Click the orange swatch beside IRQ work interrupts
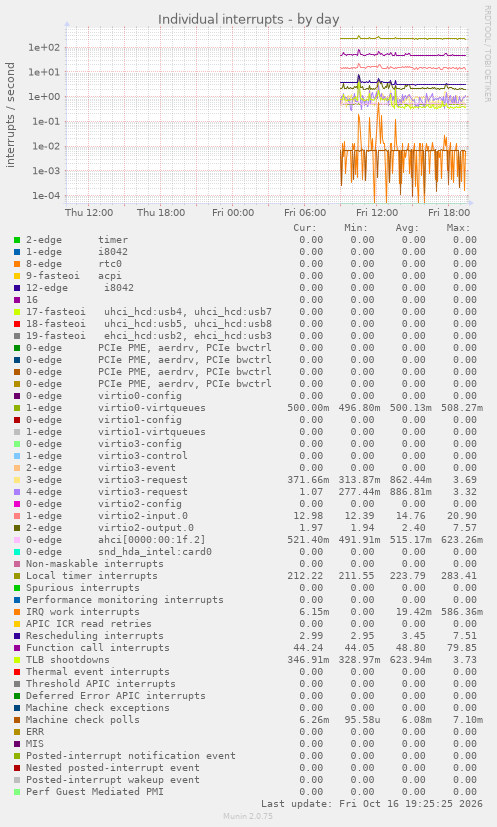The image size is (497, 827). tap(17, 612)
